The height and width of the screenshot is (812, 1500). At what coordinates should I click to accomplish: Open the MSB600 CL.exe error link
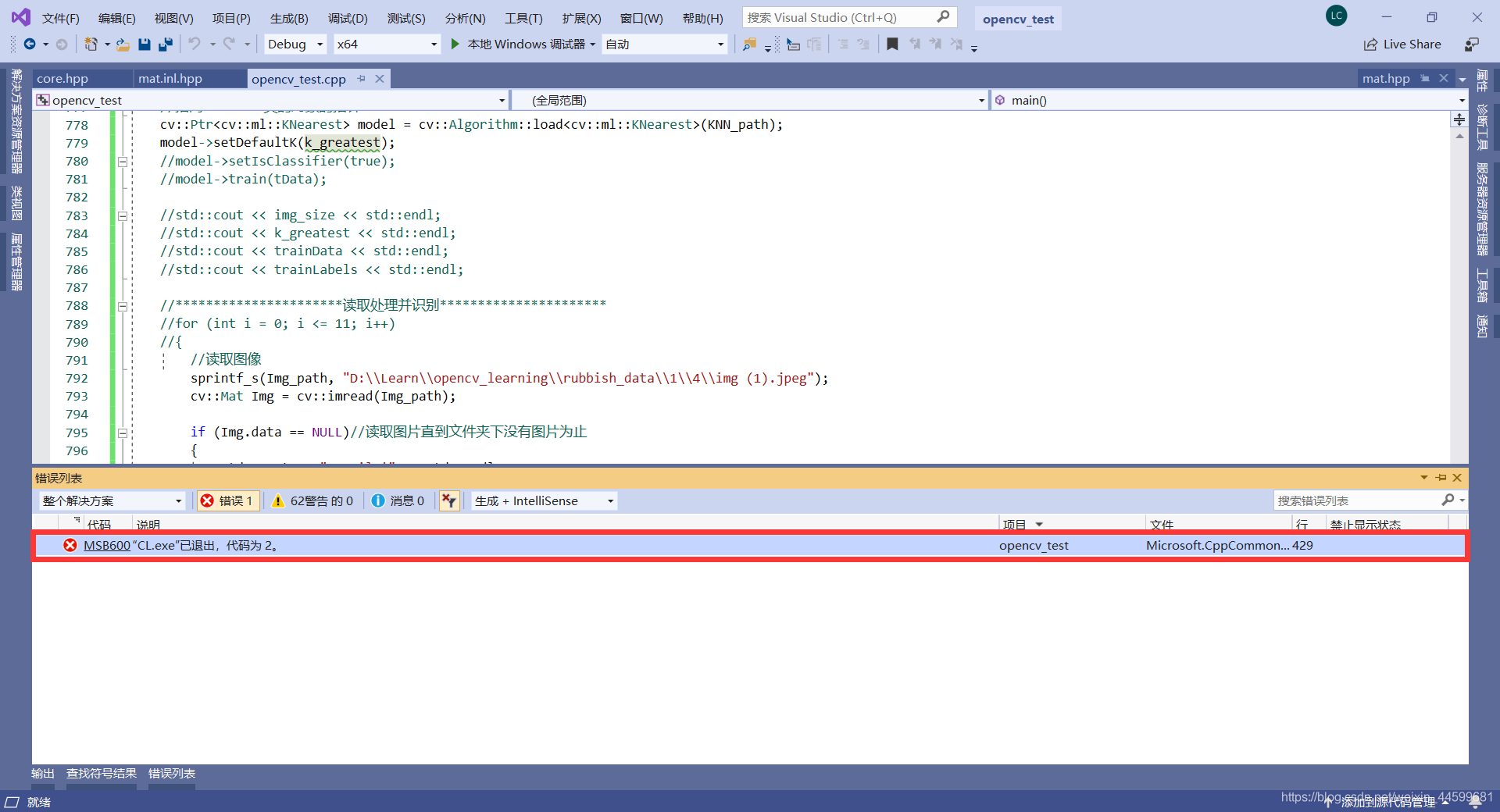point(106,545)
